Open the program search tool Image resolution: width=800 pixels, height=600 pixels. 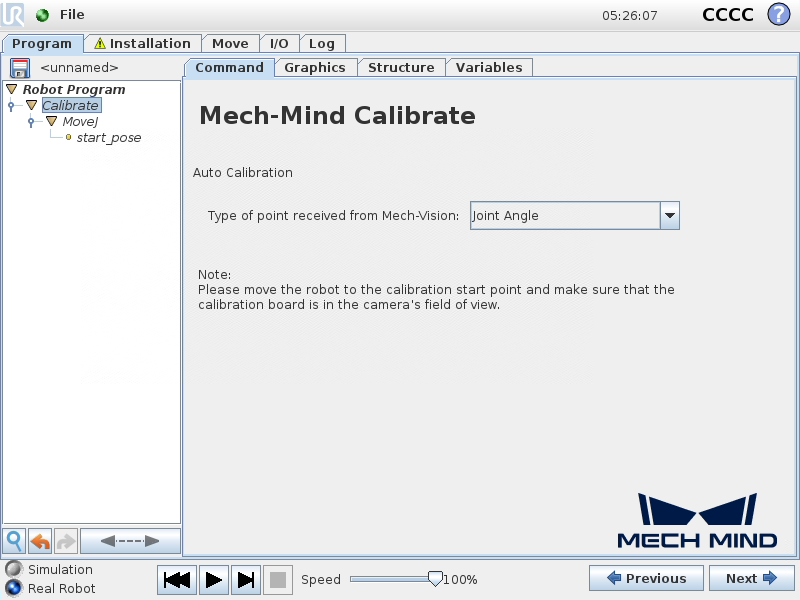14,540
